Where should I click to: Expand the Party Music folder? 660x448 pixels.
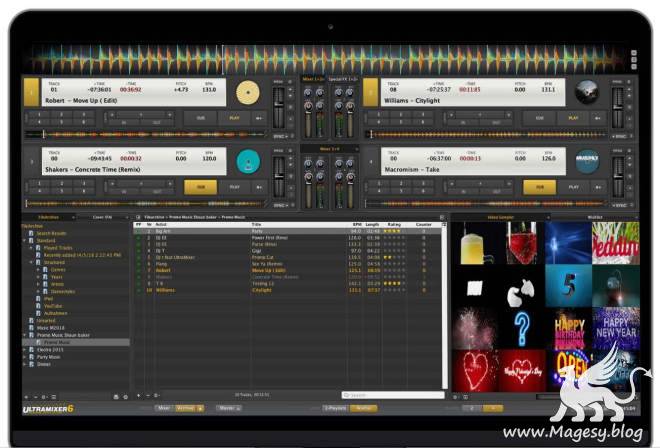point(24,357)
